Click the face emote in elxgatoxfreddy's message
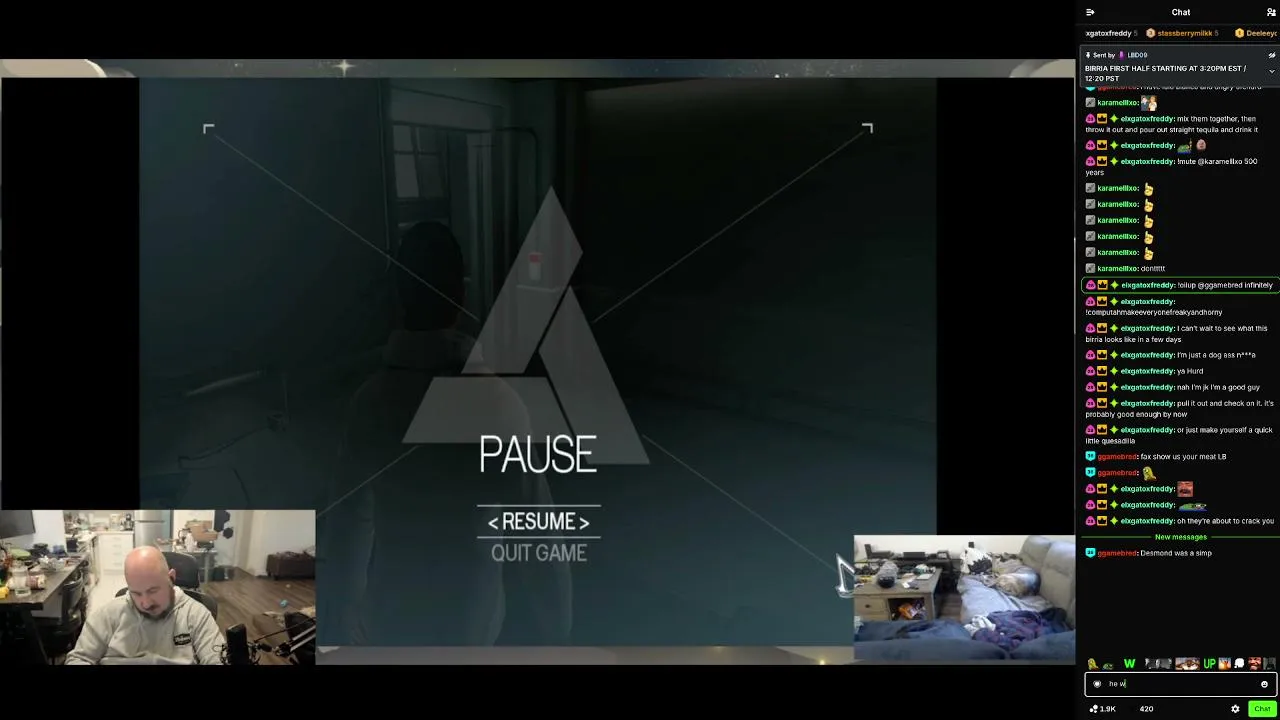Viewport: 1280px width, 720px height. click(x=1185, y=489)
